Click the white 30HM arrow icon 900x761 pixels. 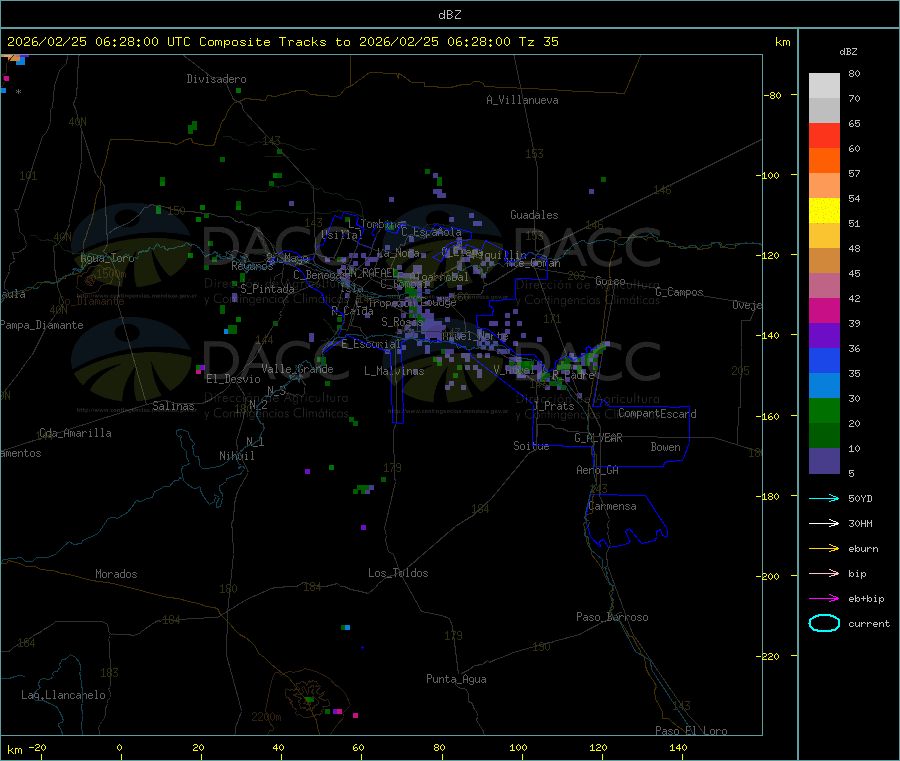pyautogui.click(x=824, y=523)
